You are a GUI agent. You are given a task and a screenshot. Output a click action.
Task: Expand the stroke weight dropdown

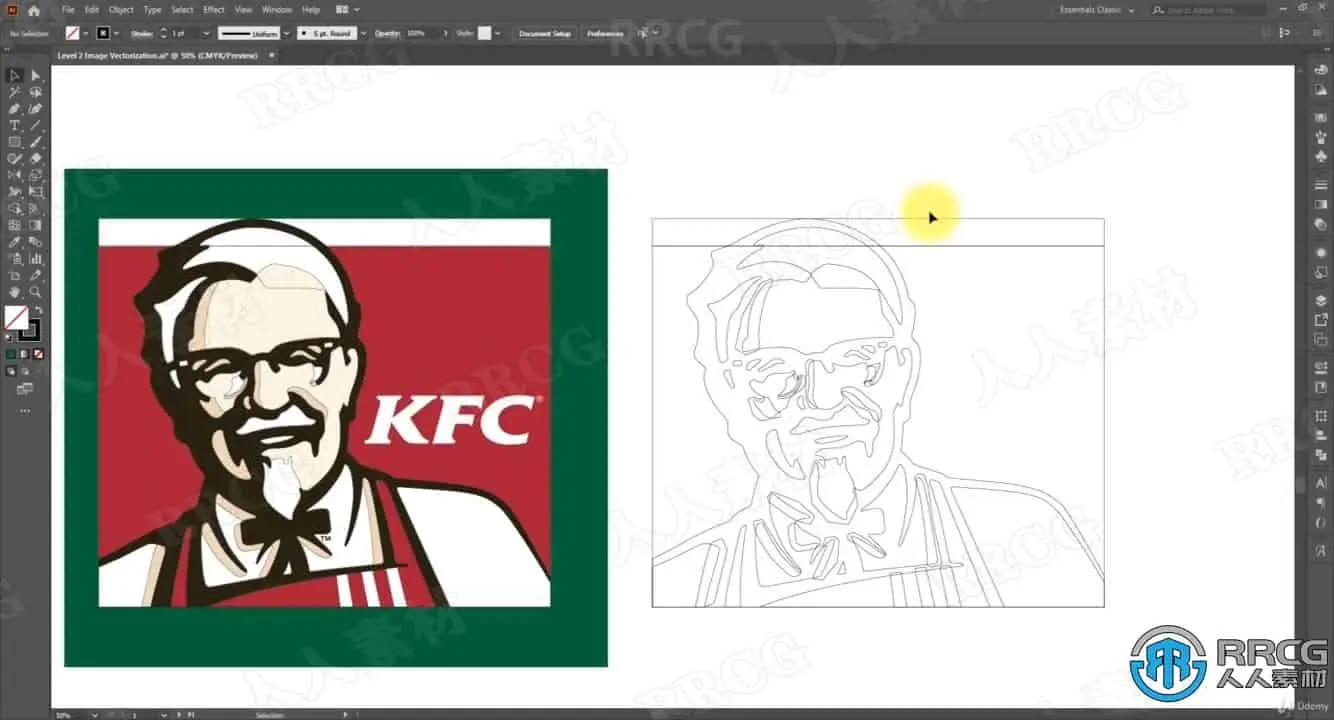[207, 33]
